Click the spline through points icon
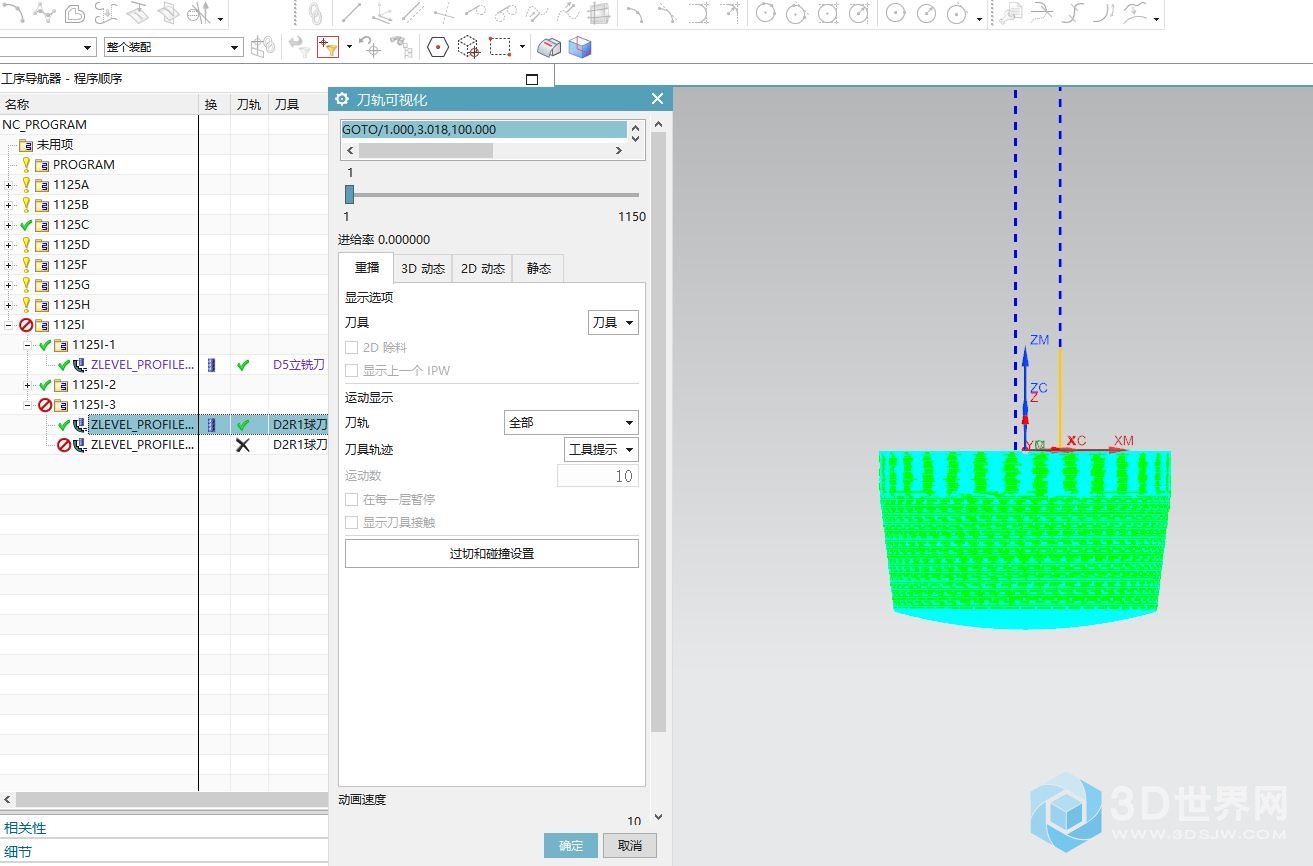This screenshot has width=1313, height=866. (44, 13)
